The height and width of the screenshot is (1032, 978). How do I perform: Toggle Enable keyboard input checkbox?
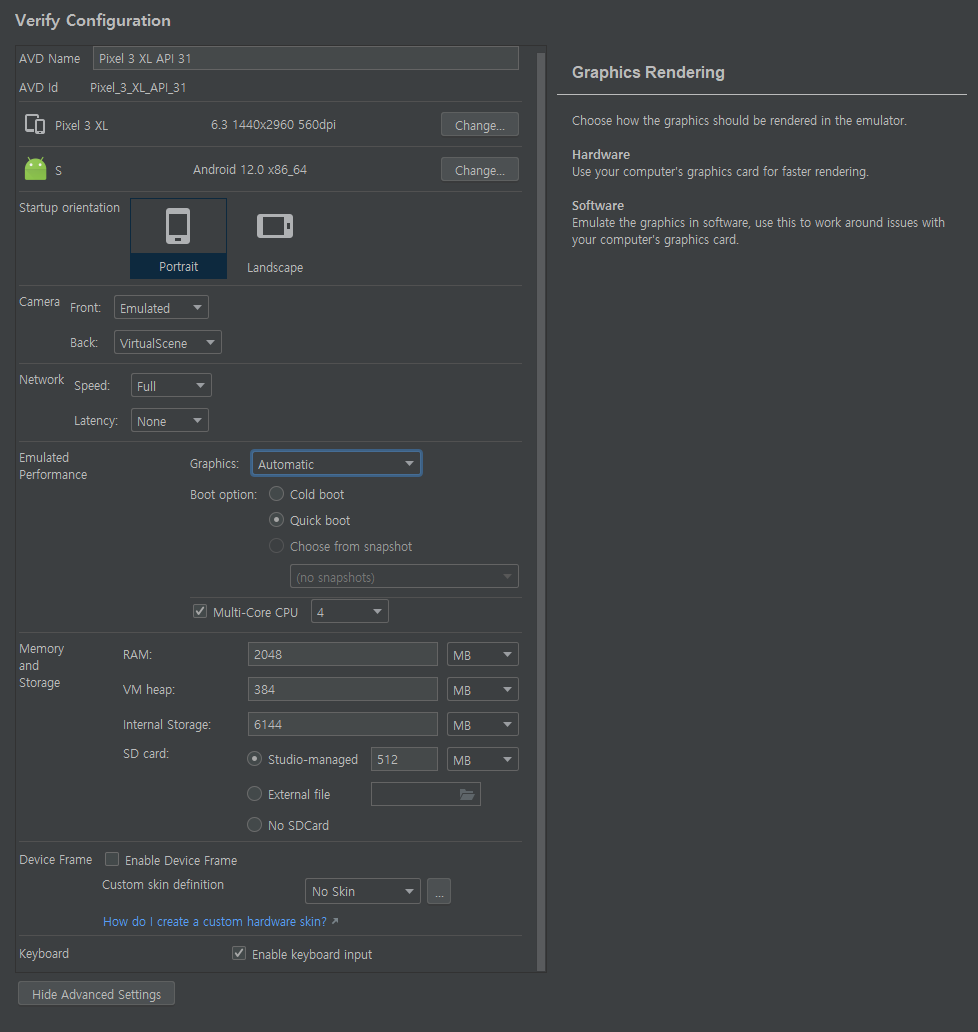239,954
